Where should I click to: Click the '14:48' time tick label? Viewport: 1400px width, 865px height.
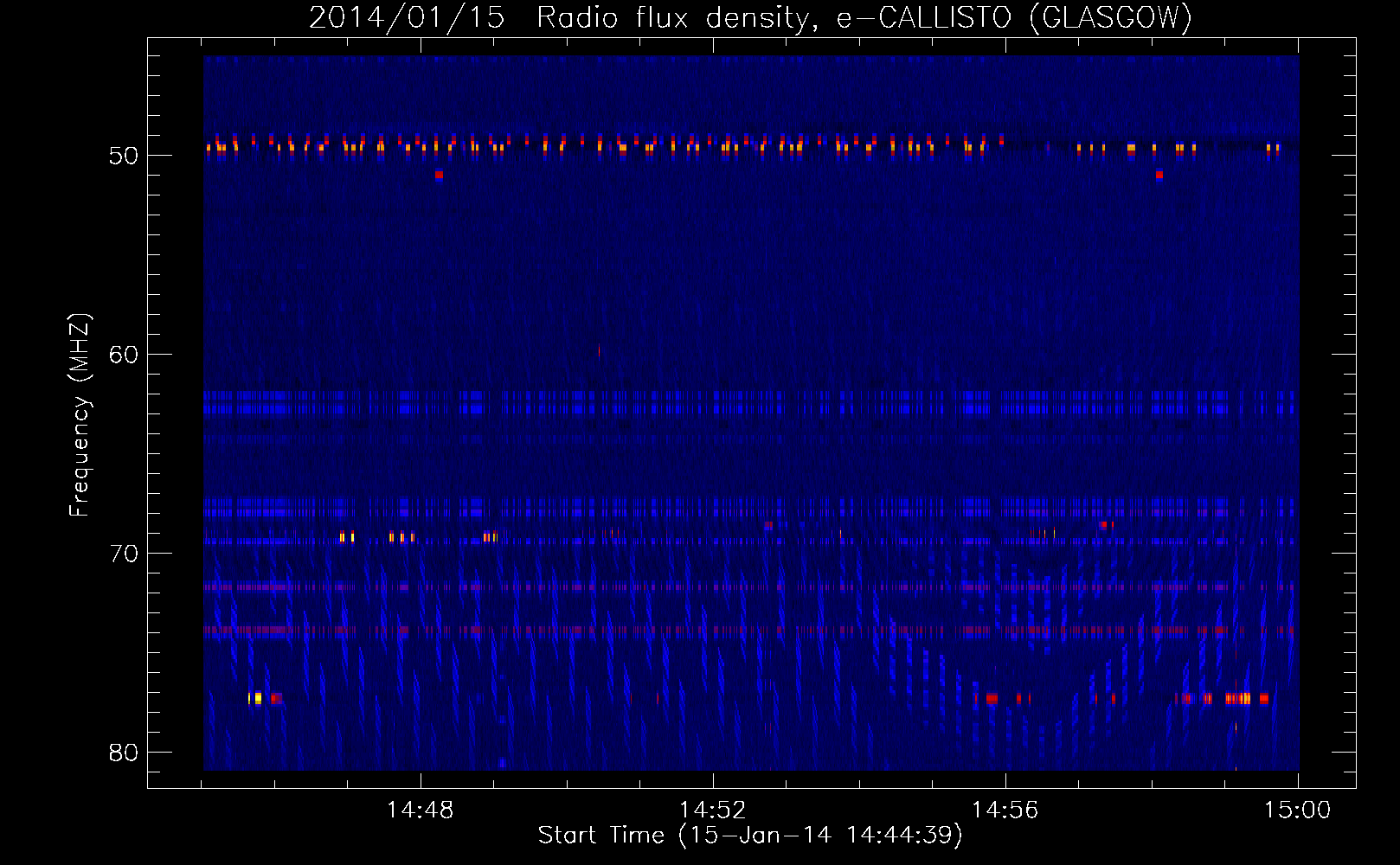(420, 811)
